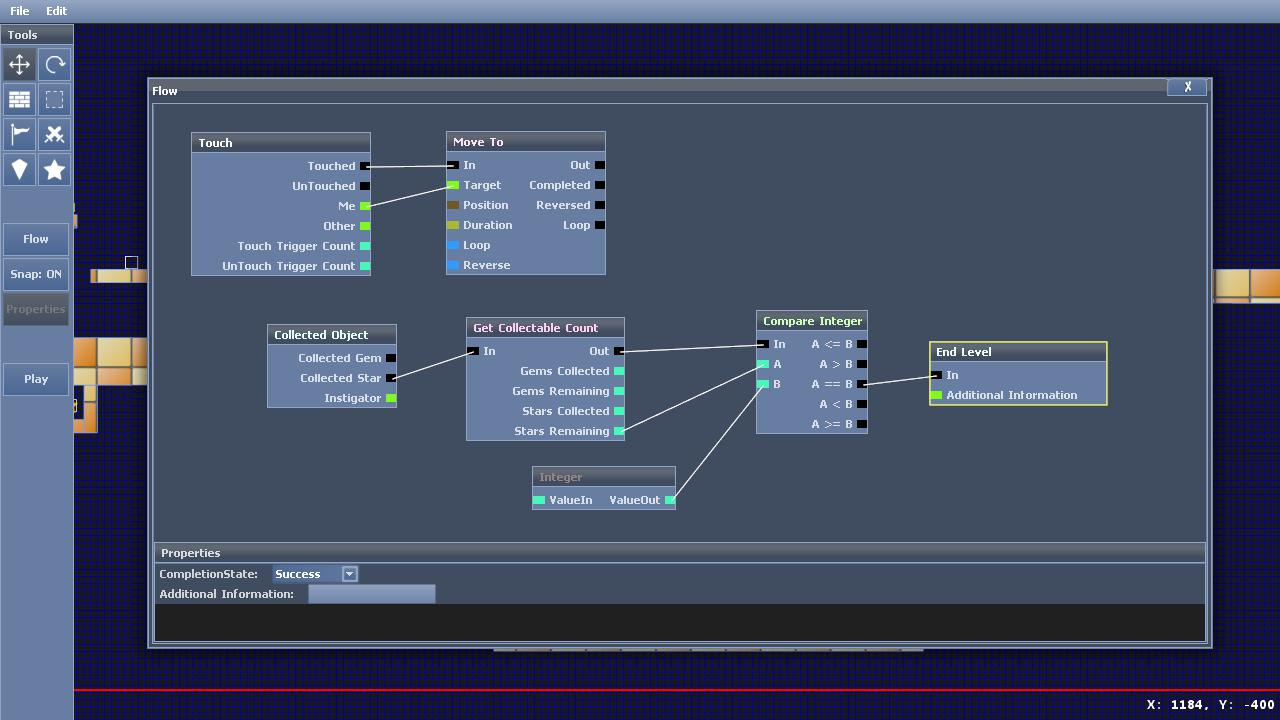Select the gem tool

pos(19,170)
